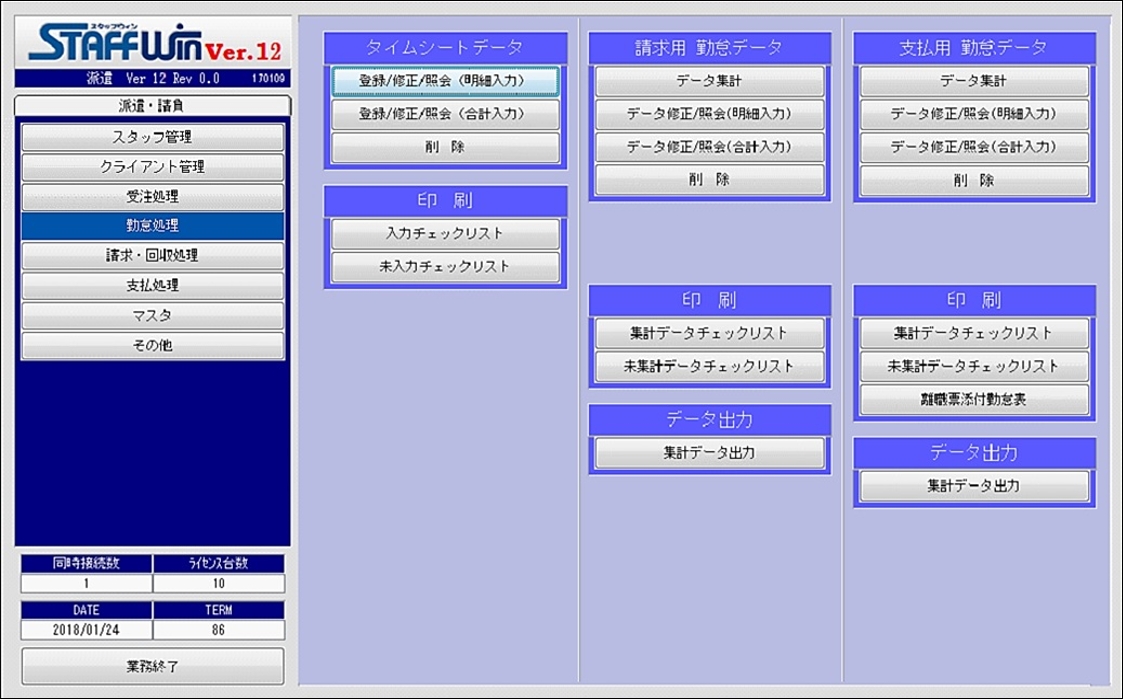Open データ修正/照会(明細入力) under 支払用
This screenshot has width=1123, height=700.
point(975,115)
